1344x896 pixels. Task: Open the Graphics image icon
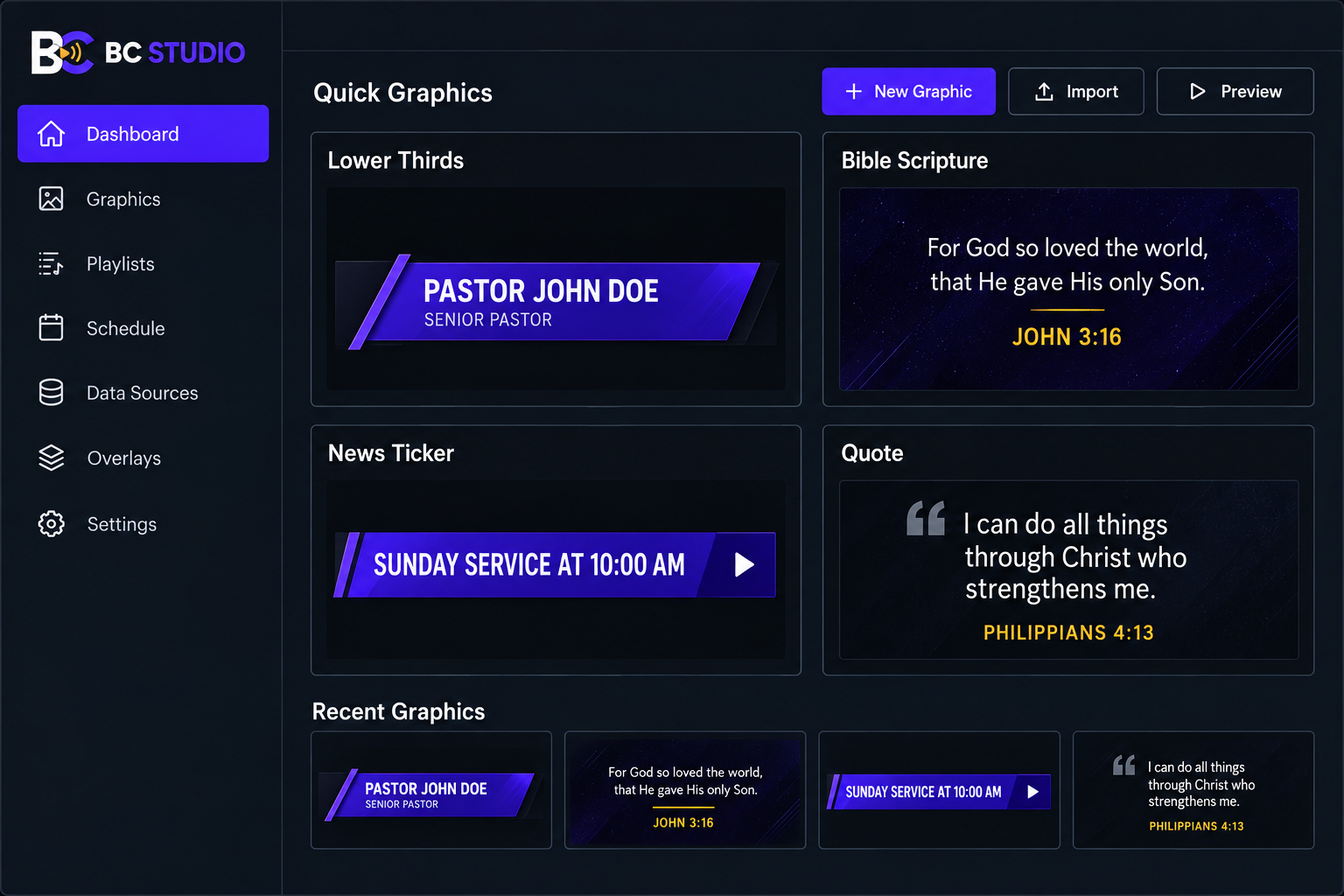[51, 199]
